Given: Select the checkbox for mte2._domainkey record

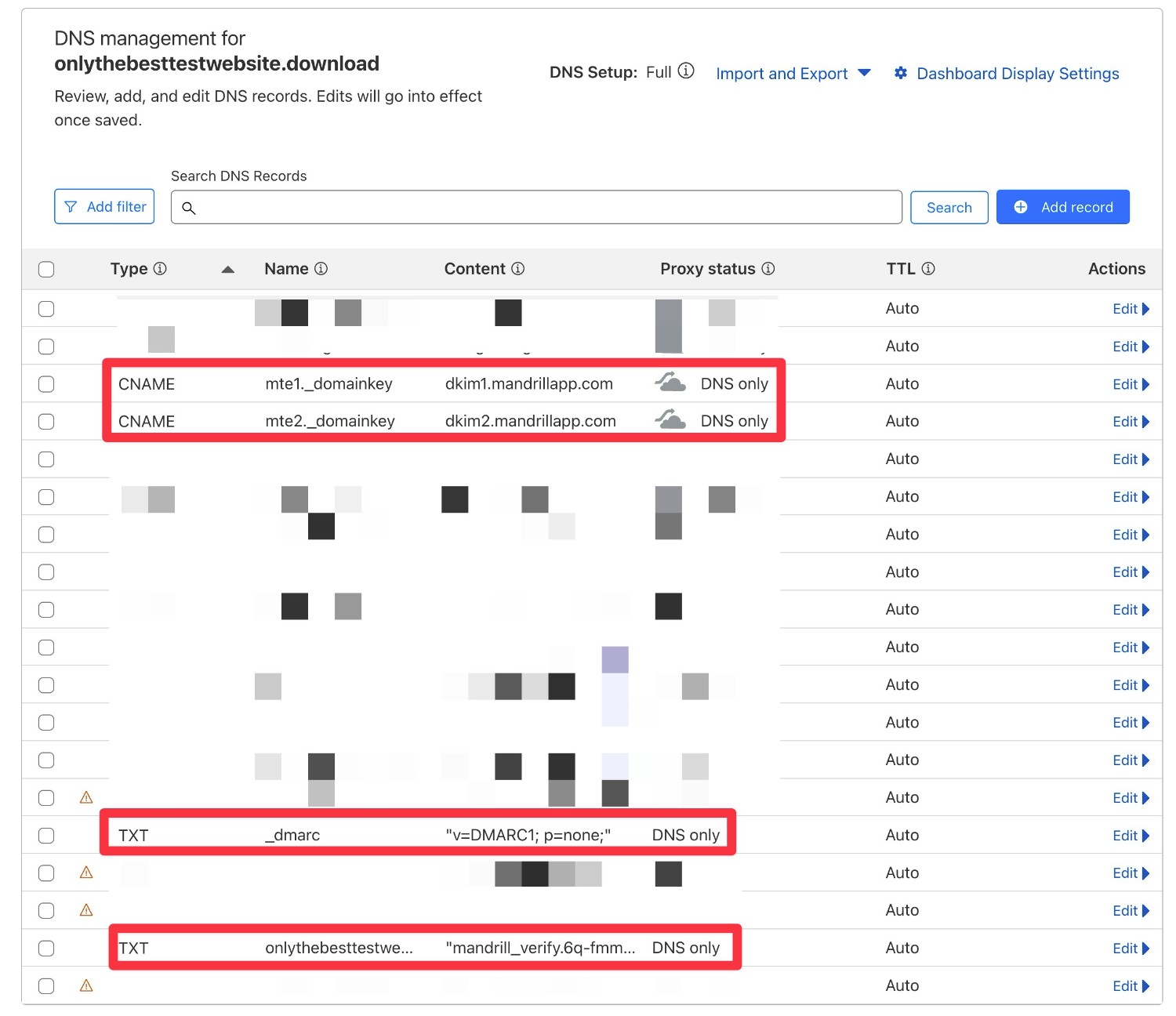Looking at the screenshot, I should pos(46,422).
